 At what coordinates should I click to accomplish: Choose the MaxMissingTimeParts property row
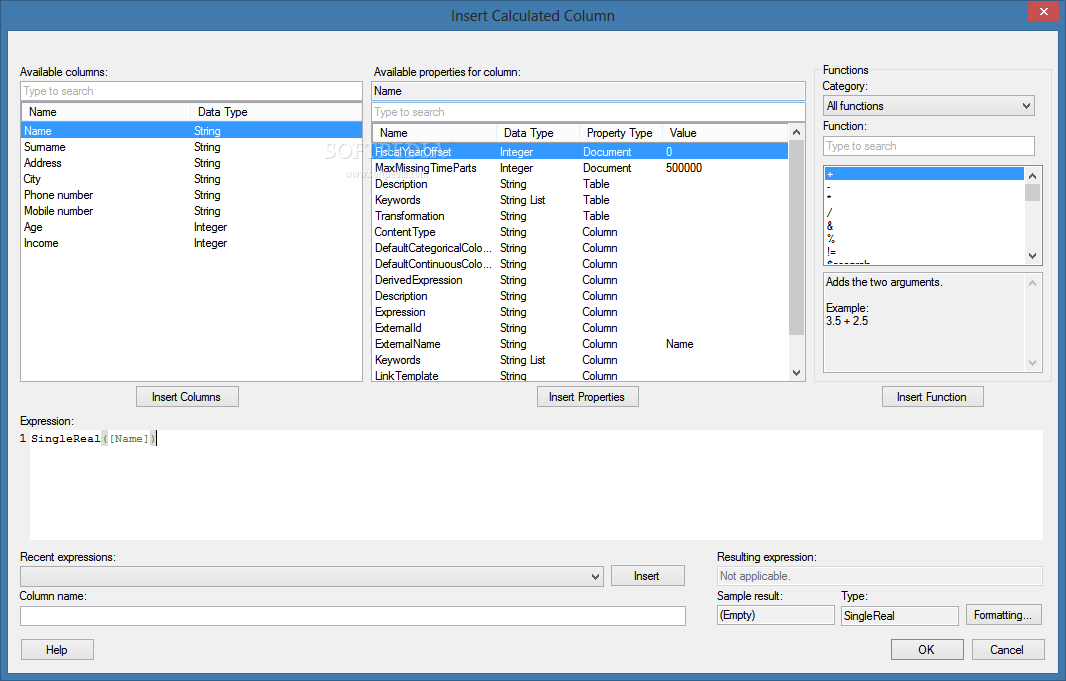(x=426, y=168)
